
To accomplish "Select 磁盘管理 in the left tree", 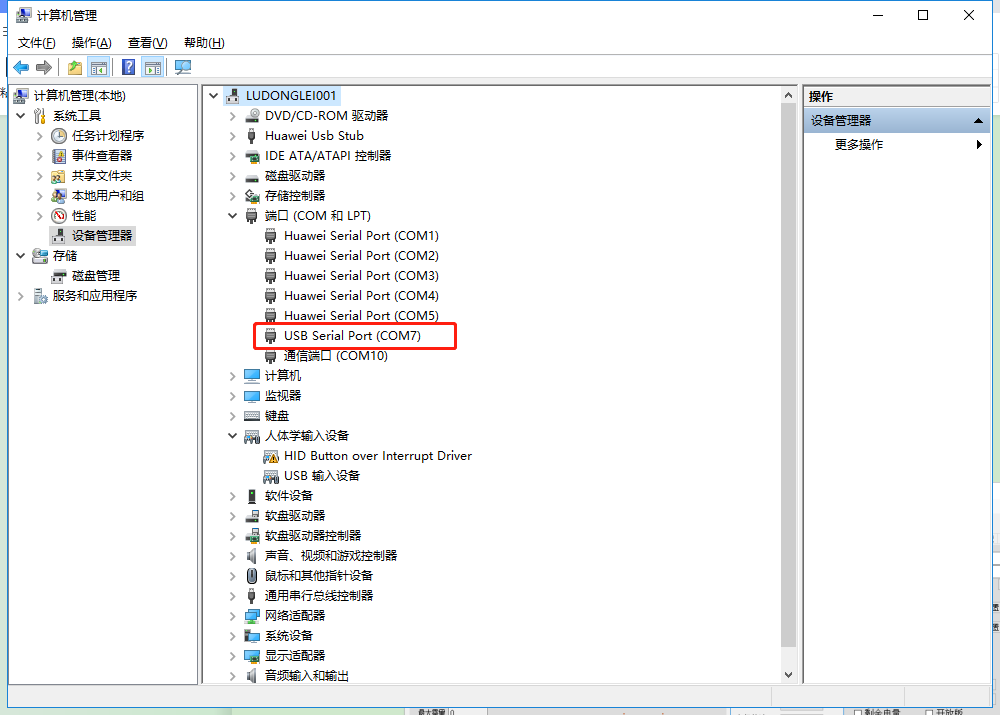I will pos(95,276).
